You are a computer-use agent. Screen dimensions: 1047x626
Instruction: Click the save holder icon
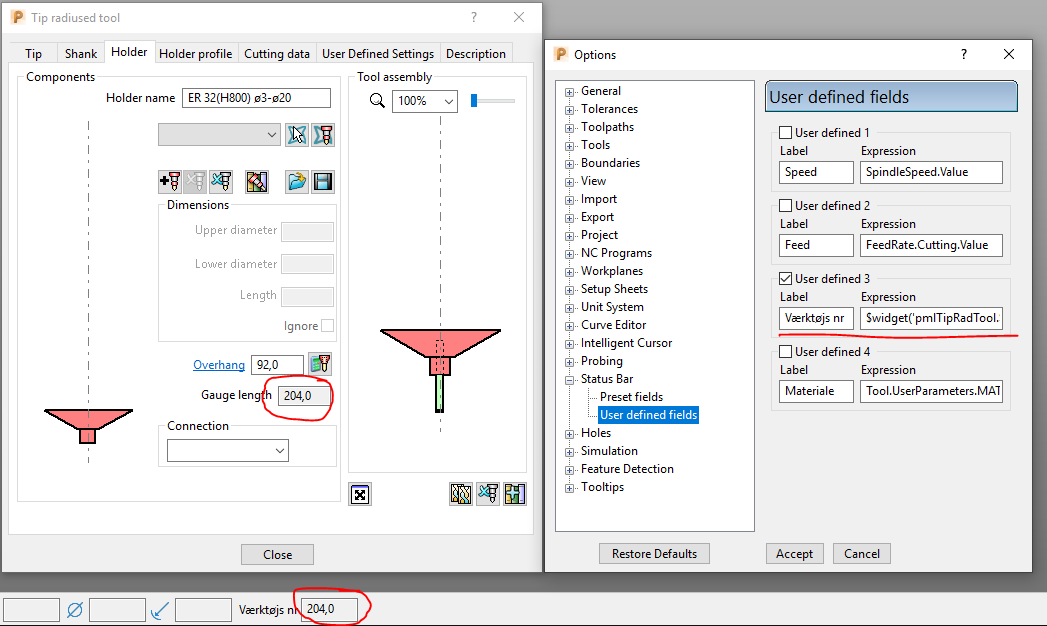[323, 181]
